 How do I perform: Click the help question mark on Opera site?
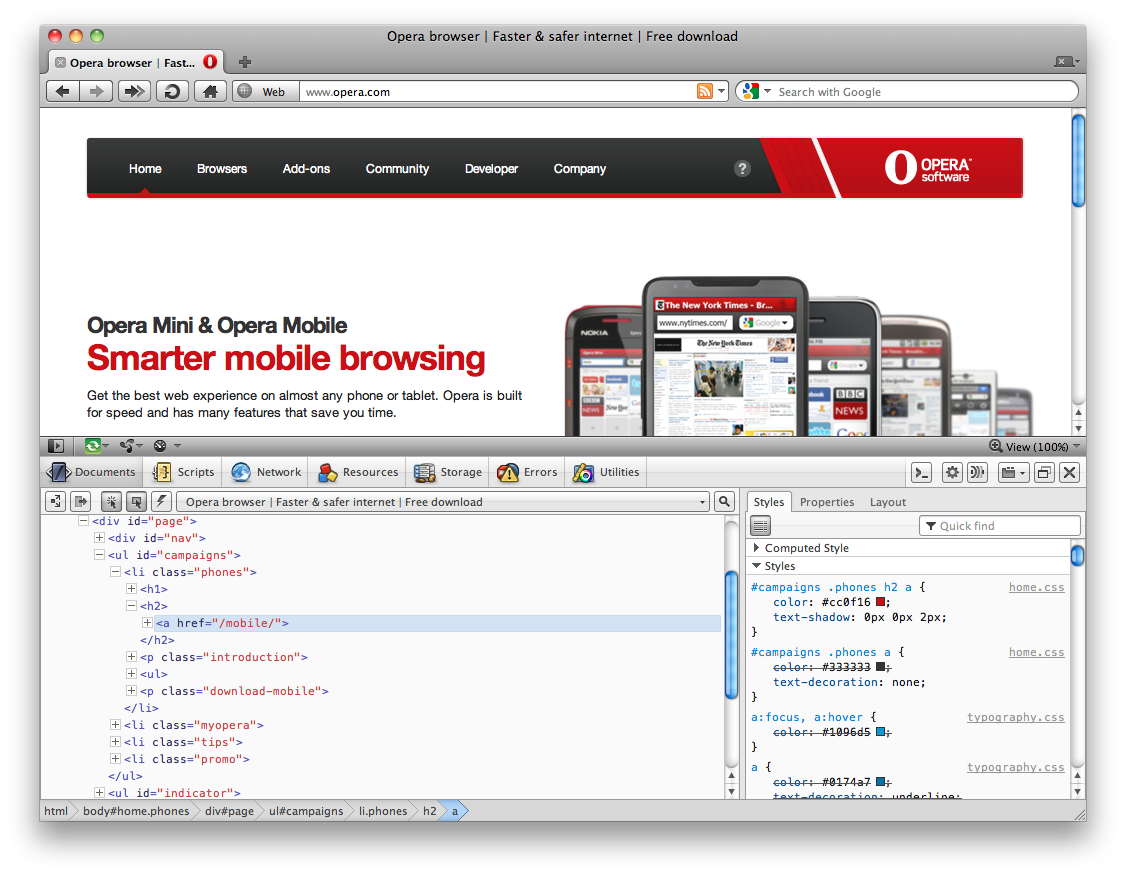(x=742, y=169)
